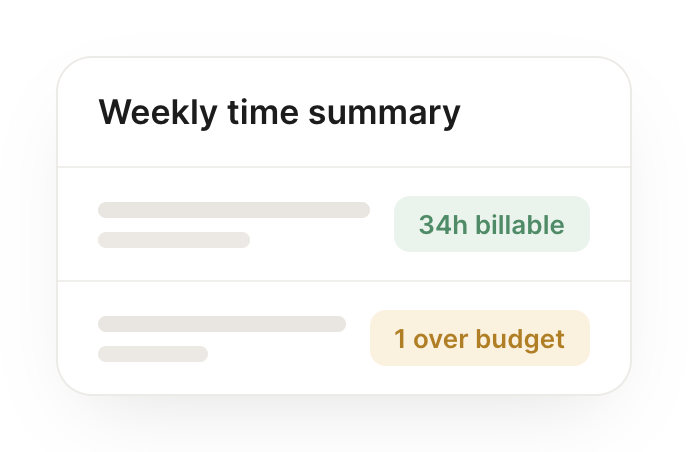
Task: Click the blank space between placeholder and billable badge
Action: tap(382, 224)
